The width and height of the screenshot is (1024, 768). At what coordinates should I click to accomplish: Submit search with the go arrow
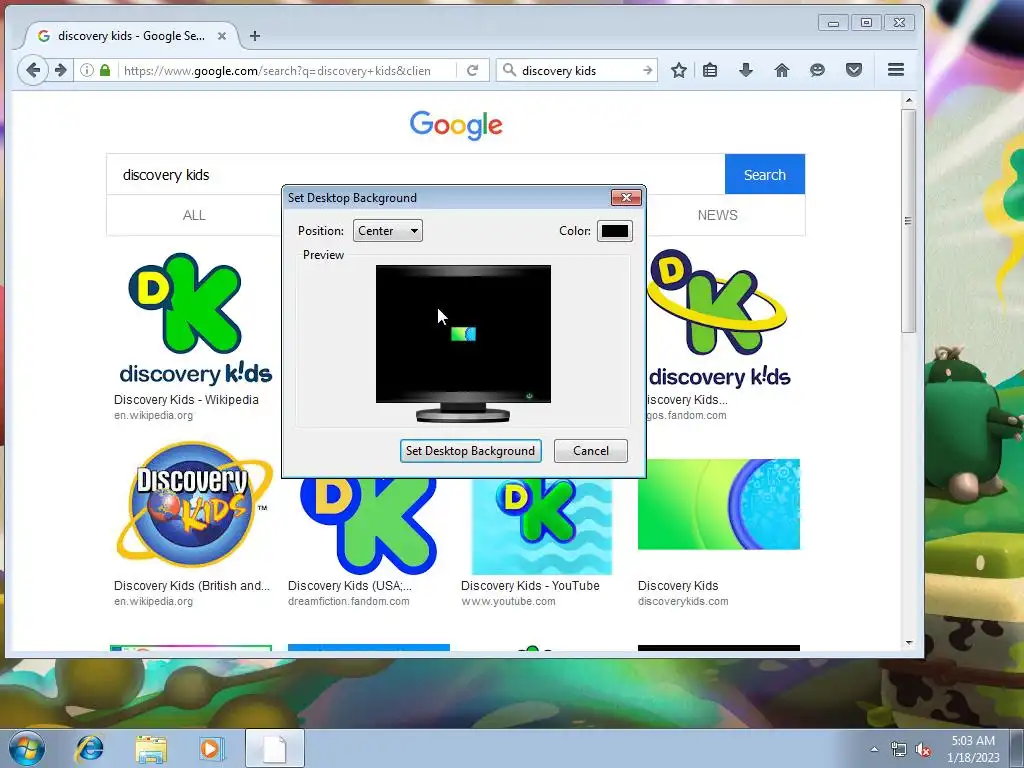point(647,70)
